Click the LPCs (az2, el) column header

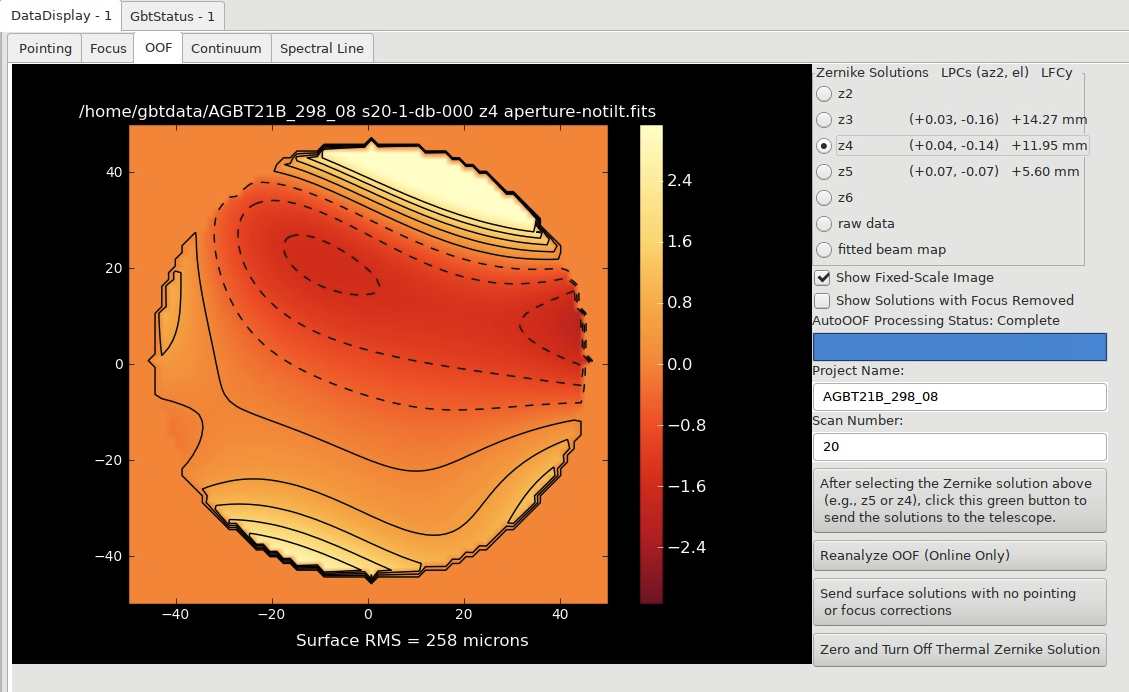click(985, 73)
